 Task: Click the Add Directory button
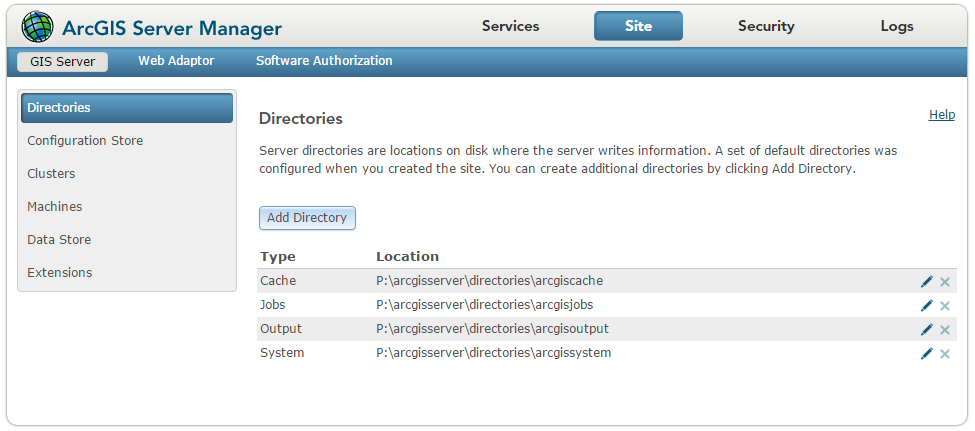point(307,218)
